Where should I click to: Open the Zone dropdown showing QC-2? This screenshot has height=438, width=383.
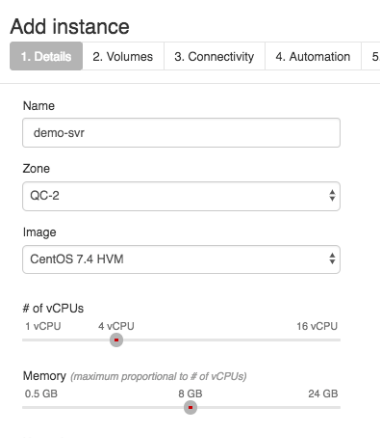pos(181,196)
